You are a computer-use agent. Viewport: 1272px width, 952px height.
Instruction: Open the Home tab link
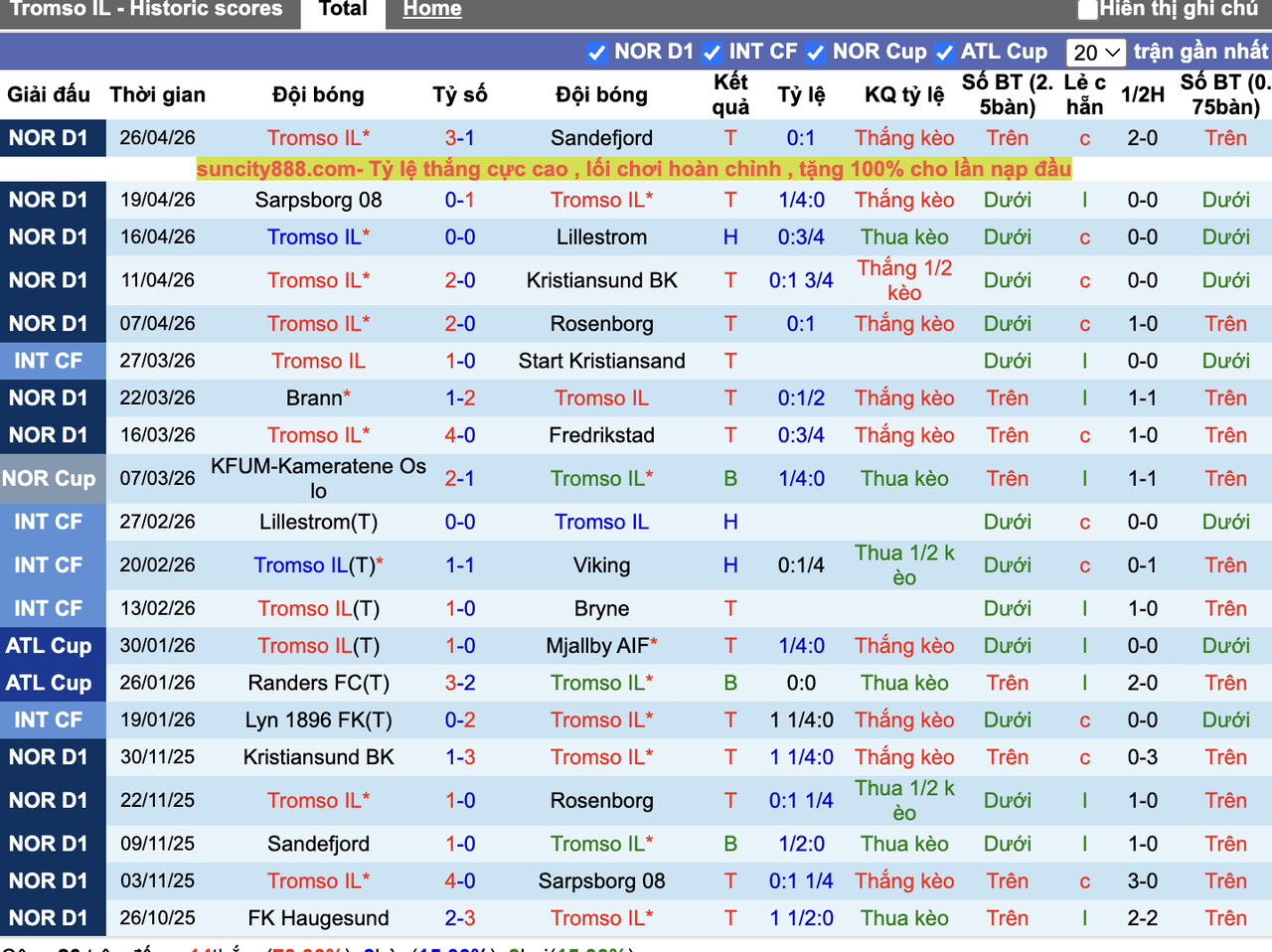432,9
